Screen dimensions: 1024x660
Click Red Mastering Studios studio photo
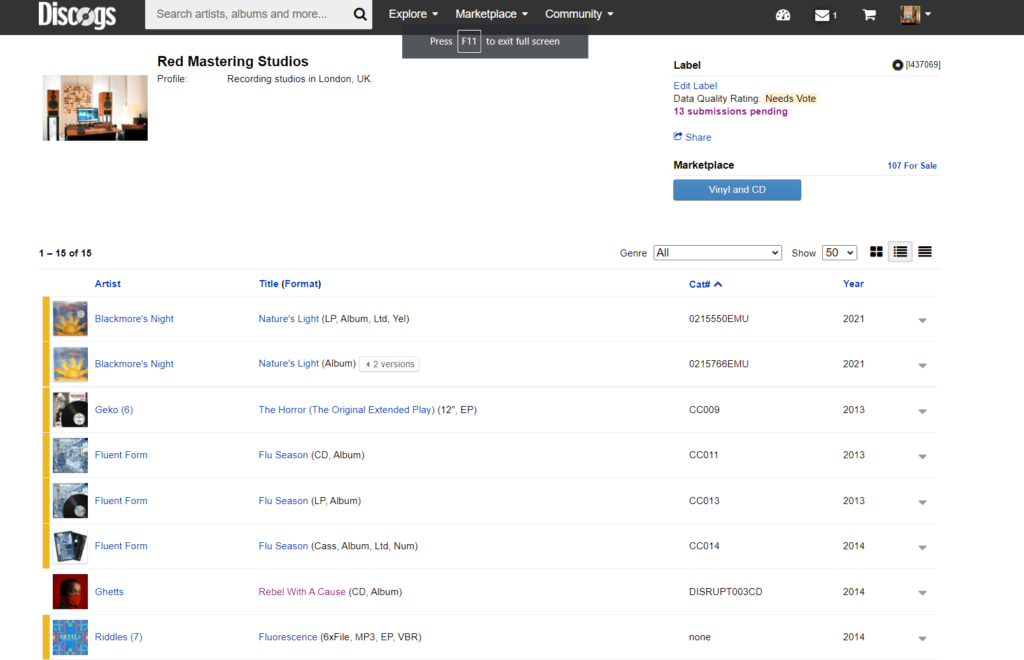click(x=95, y=108)
